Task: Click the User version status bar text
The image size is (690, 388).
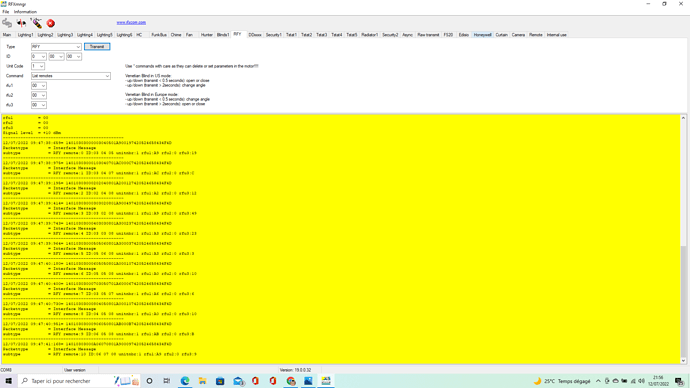Action: click(75, 370)
